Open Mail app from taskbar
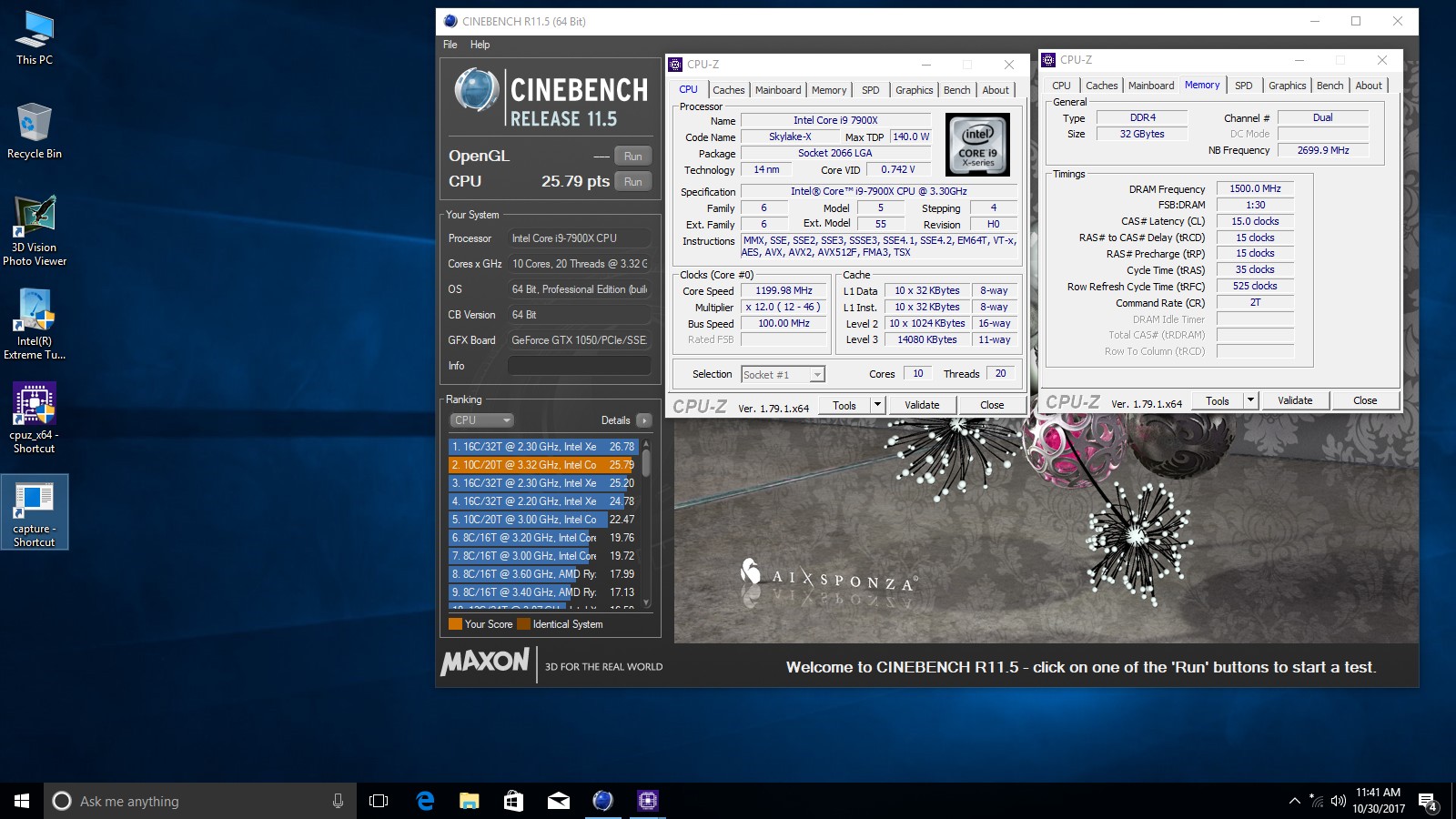This screenshot has width=1456, height=819. click(x=558, y=801)
